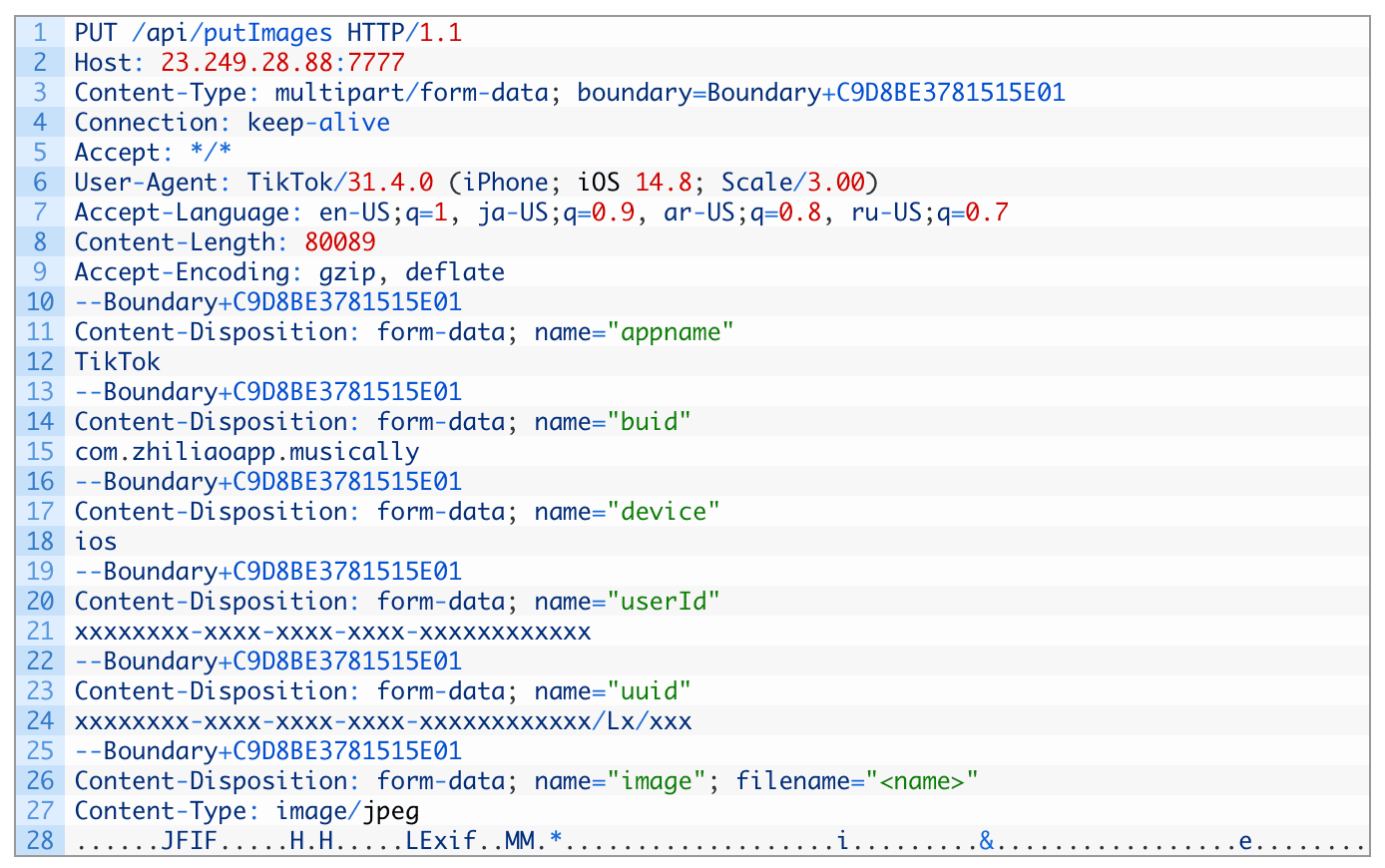This screenshot has height=868, width=1385.
Task: Click the filename="<name>" line
Action: coord(527,781)
